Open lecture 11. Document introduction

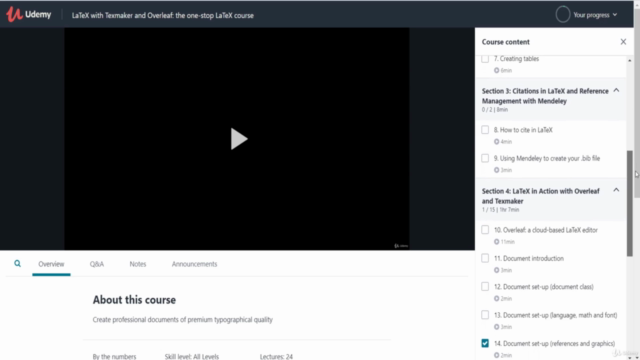click(x=529, y=258)
